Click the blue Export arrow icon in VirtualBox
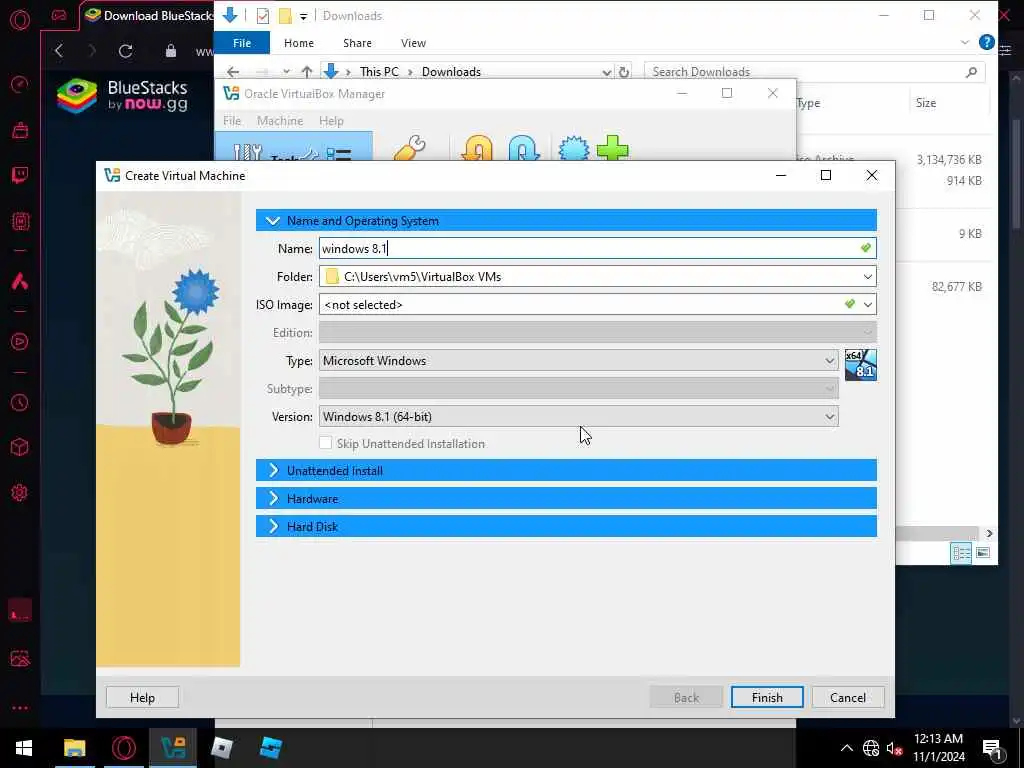 [x=524, y=148]
